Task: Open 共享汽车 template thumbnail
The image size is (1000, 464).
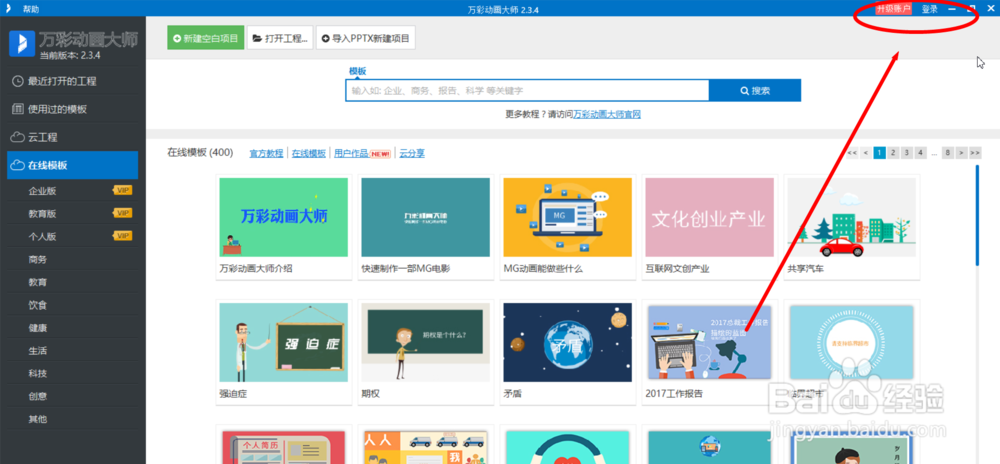Action: click(851, 217)
